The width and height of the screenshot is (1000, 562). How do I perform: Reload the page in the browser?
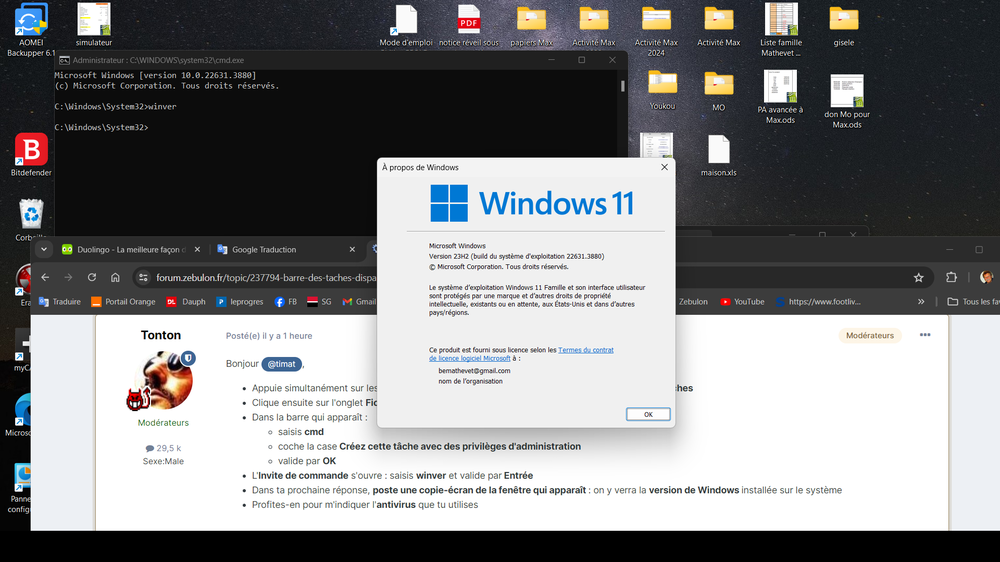point(92,277)
